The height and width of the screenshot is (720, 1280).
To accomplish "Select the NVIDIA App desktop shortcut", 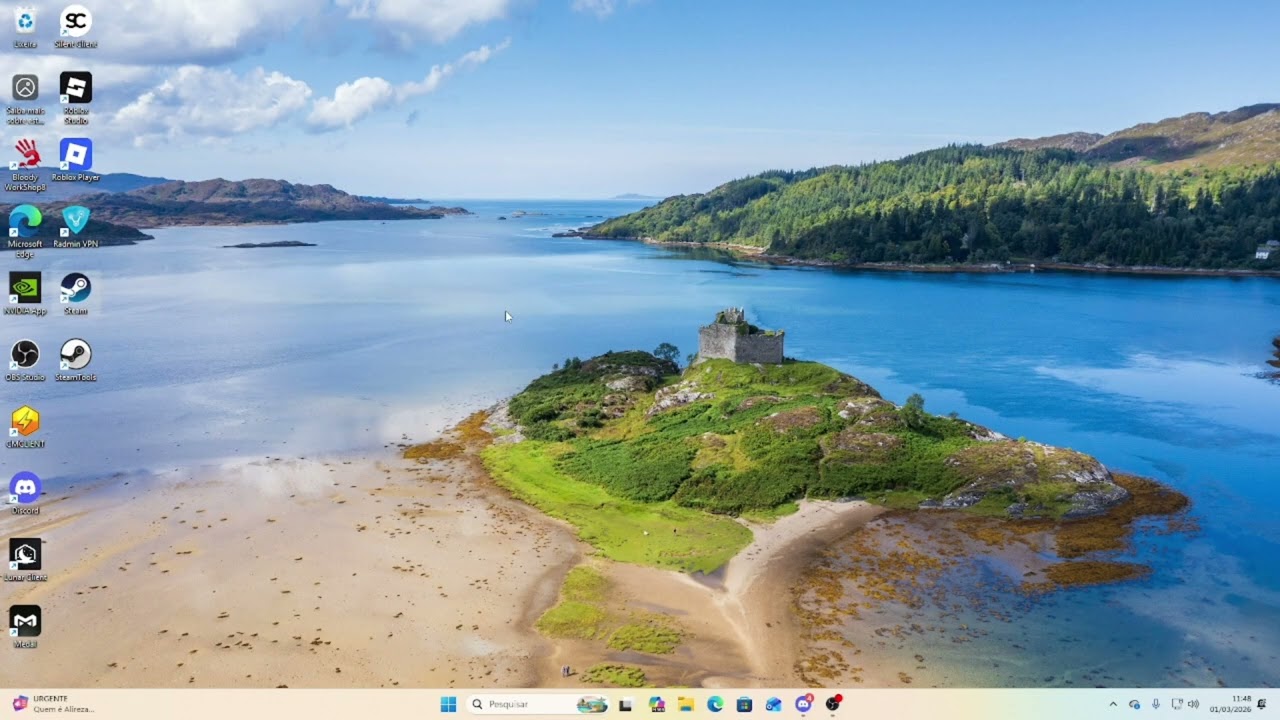I will [x=25, y=293].
